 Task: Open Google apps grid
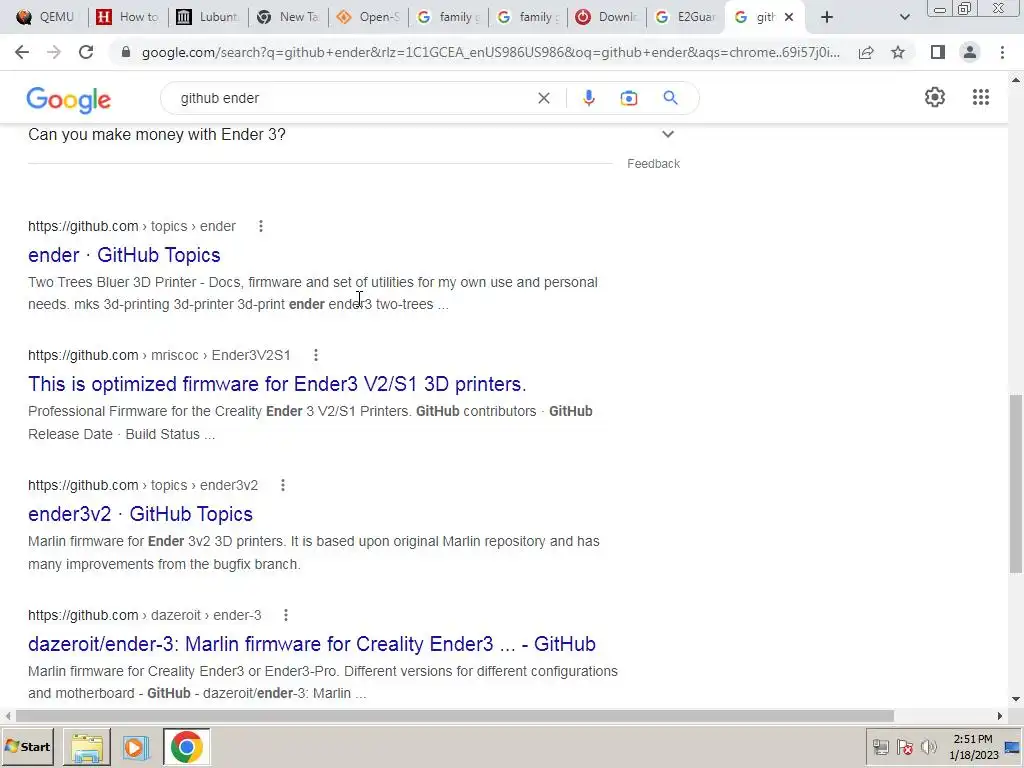[980, 97]
